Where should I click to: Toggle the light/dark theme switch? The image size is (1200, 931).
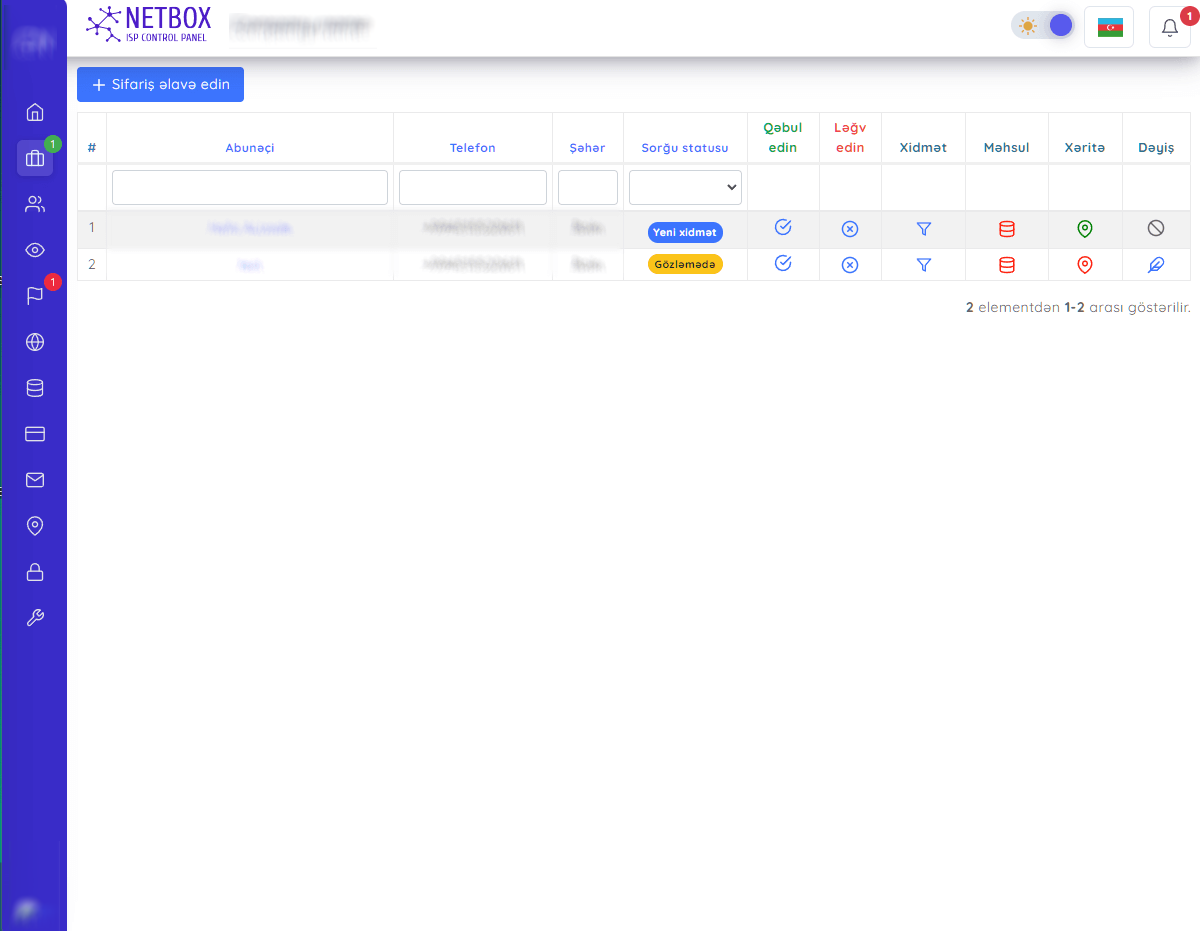tap(1042, 26)
